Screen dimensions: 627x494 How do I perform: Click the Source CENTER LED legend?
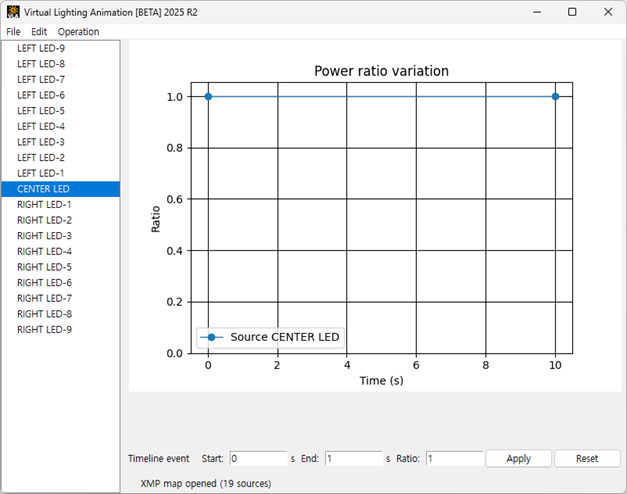click(x=270, y=337)
